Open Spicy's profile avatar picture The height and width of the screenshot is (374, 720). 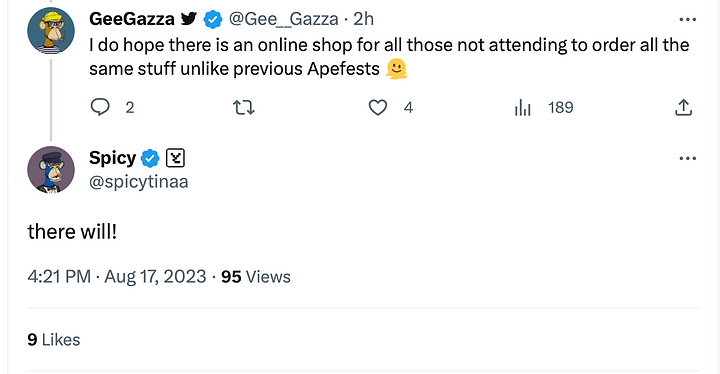[51, 170]
